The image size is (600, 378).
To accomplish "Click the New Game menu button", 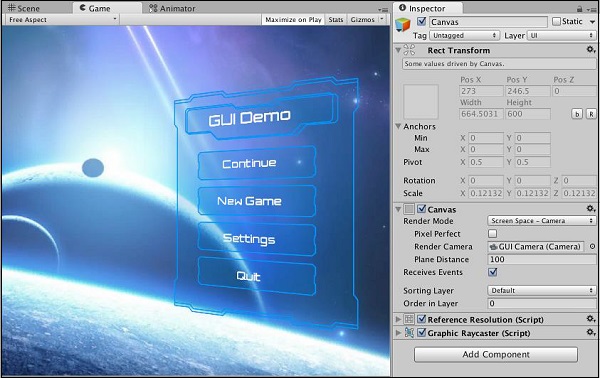I will click(x=257, y=201).
